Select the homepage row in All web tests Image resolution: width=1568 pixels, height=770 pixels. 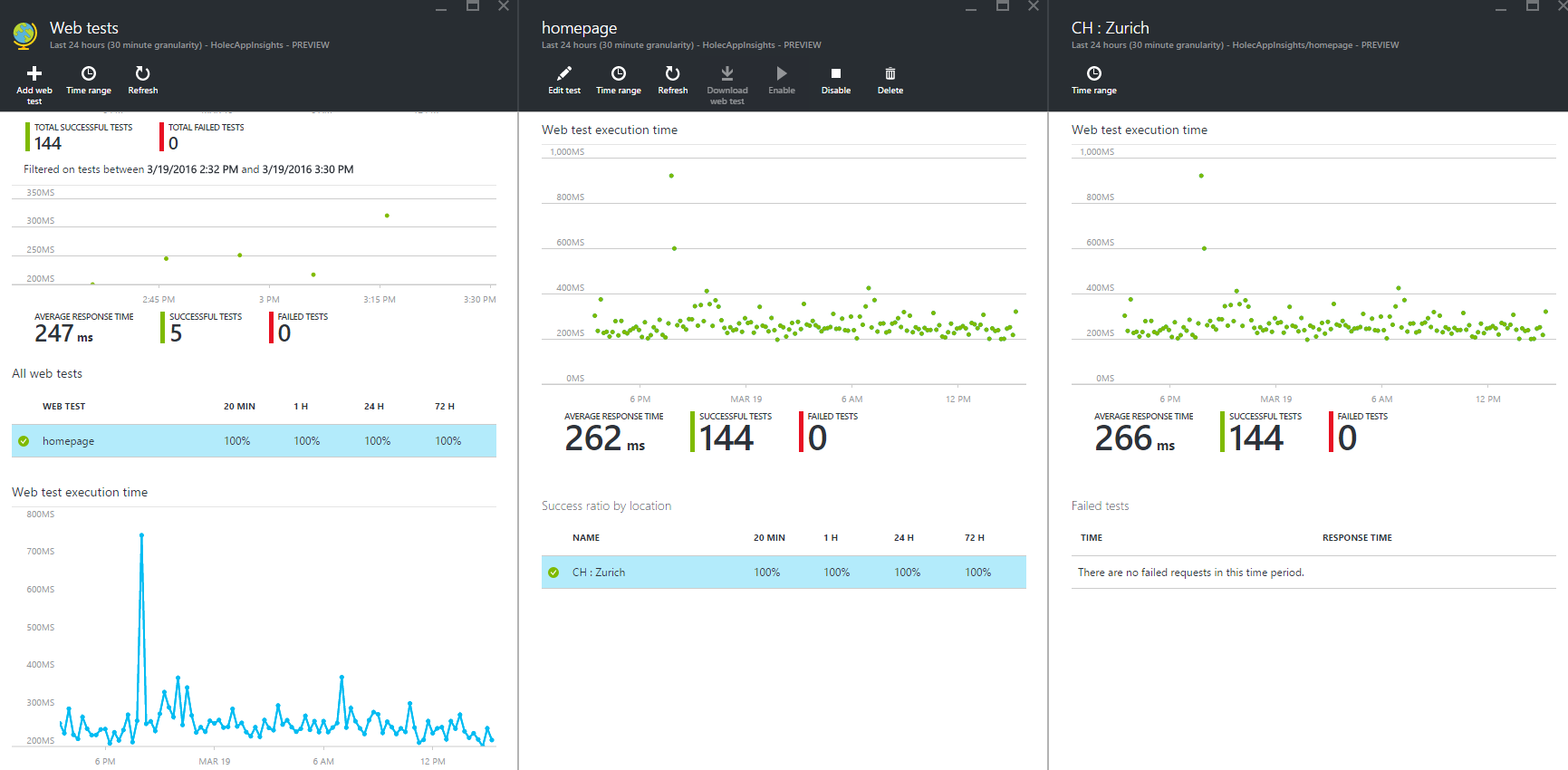(x=254, y=441)
